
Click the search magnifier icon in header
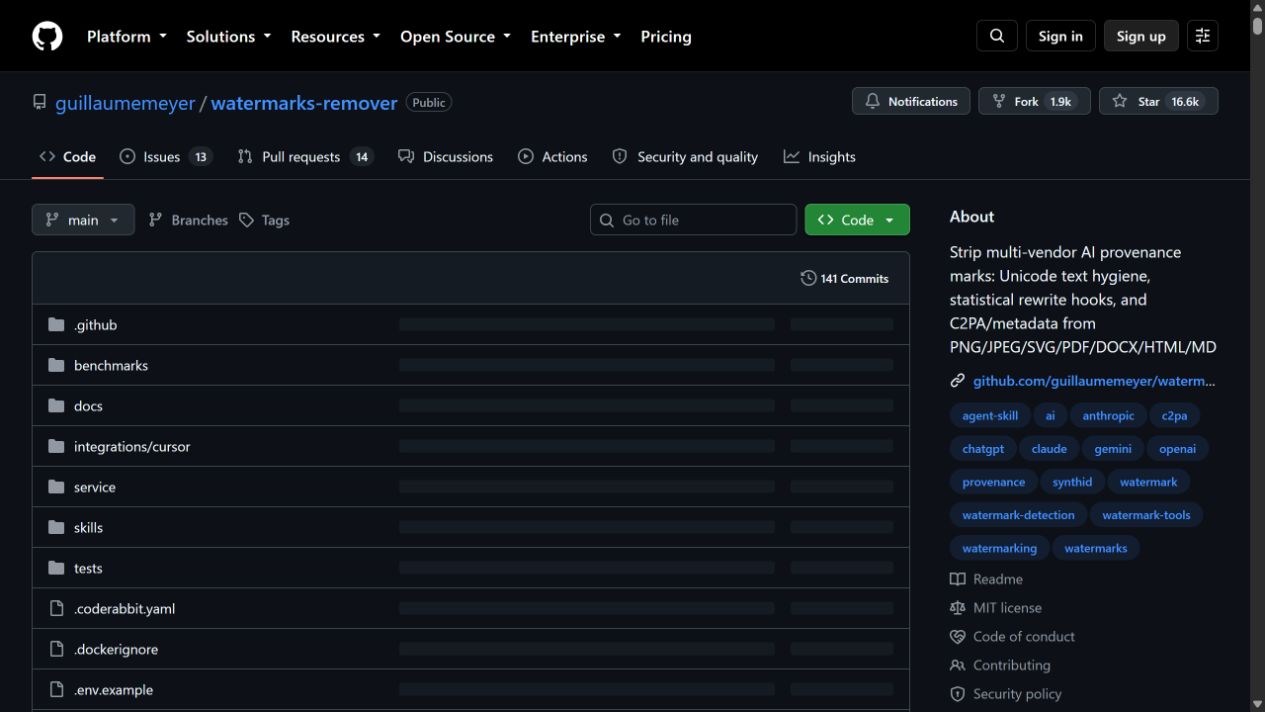pyautogui.click(x=997, y=36)
